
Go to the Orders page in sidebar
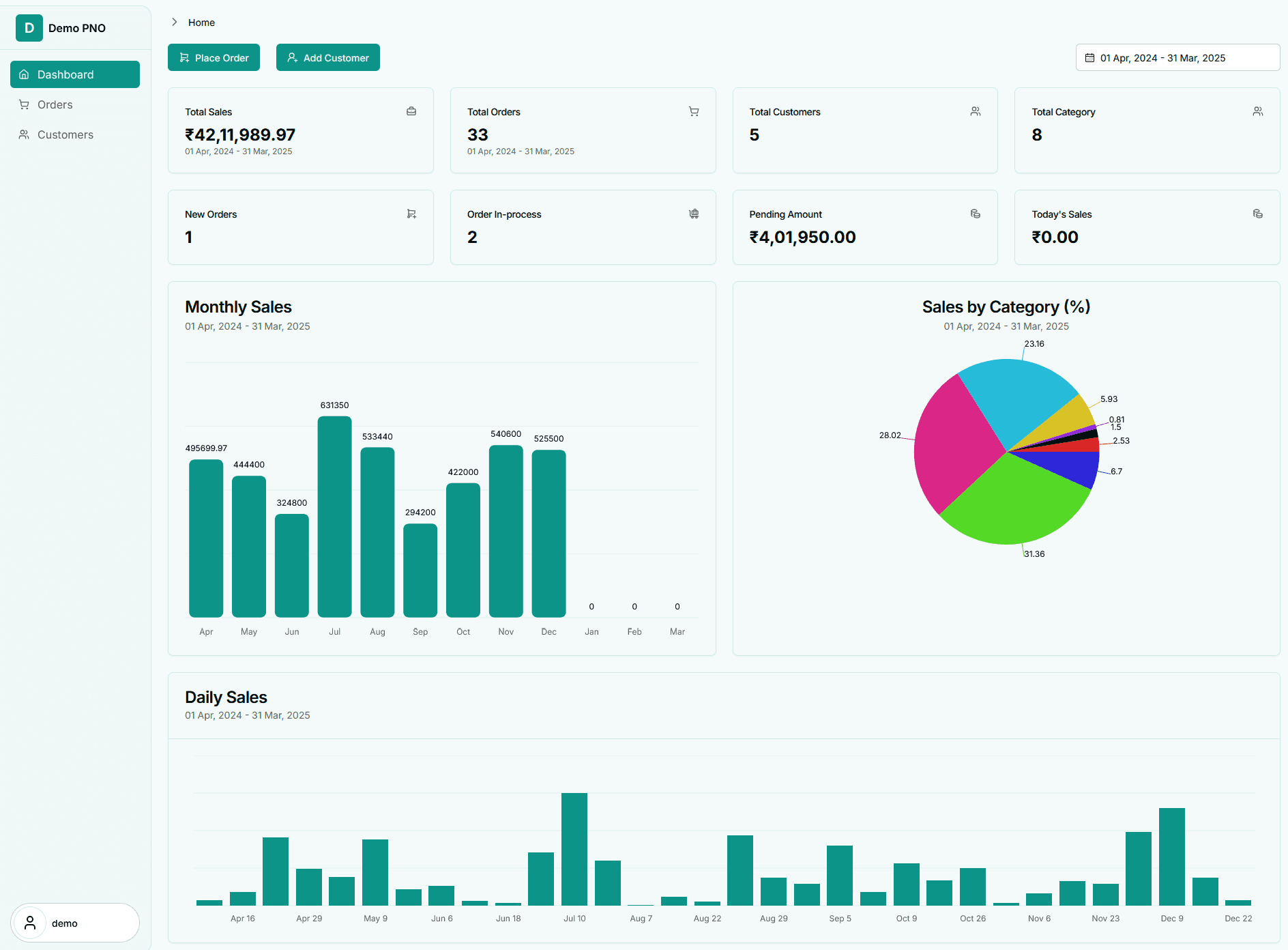(55, 104)
